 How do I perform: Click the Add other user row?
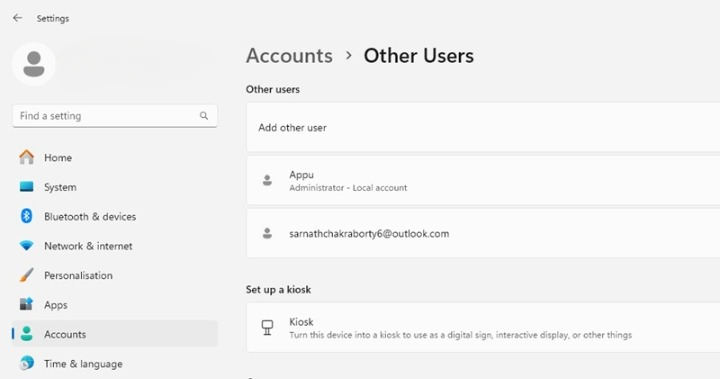(x=483, y=127)
